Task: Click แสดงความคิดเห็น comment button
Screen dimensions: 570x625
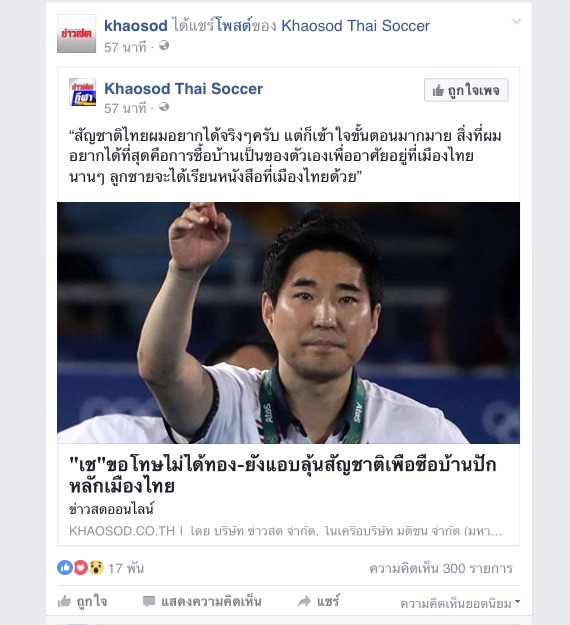Action: pyautogui.click(x=202, y=601)
